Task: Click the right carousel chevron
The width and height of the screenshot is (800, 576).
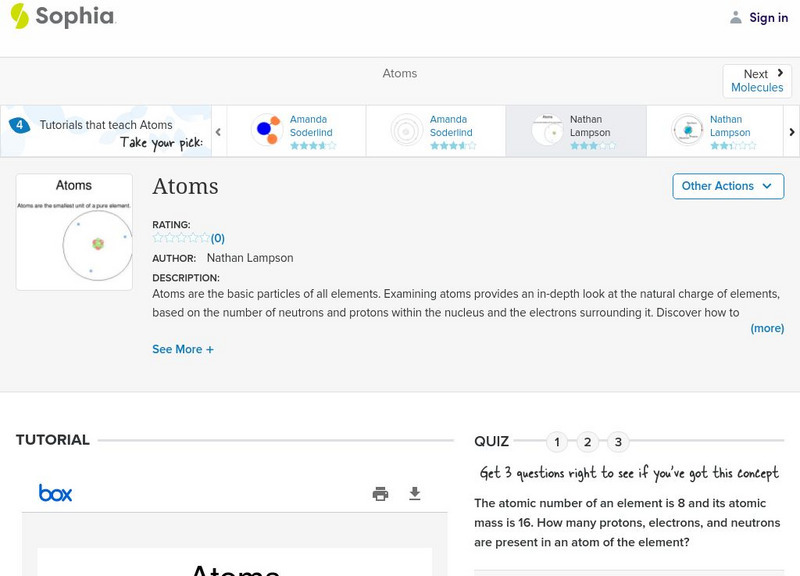Action: point(791,131)
